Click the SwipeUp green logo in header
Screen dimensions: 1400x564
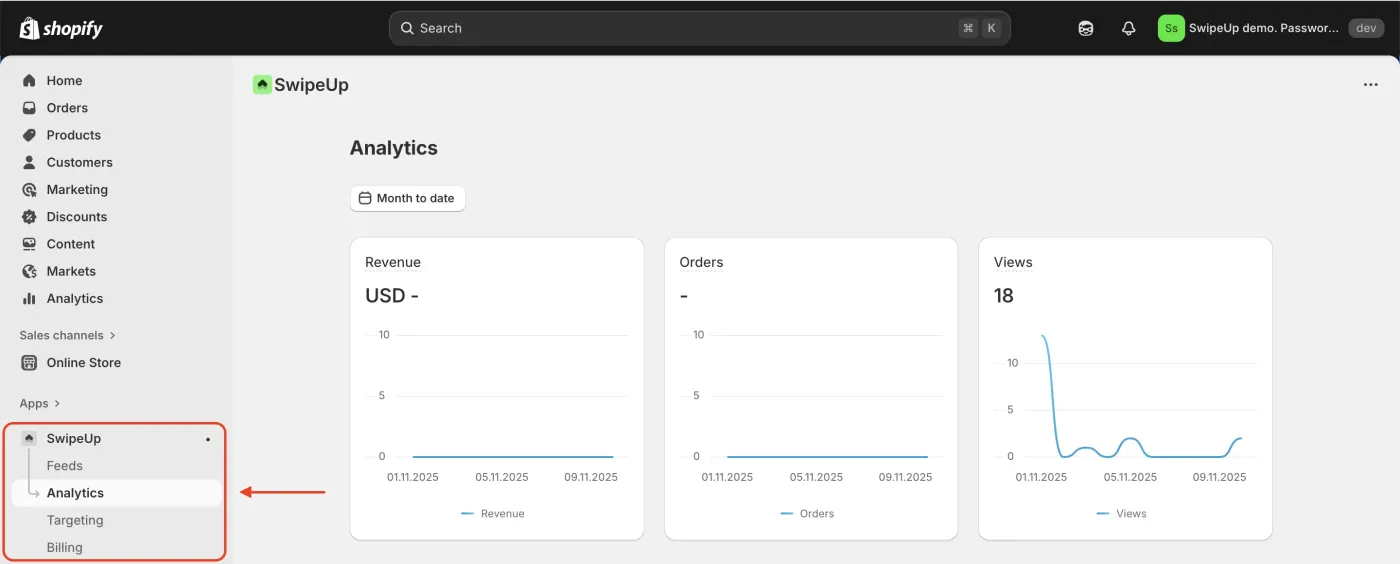(262, 85)
